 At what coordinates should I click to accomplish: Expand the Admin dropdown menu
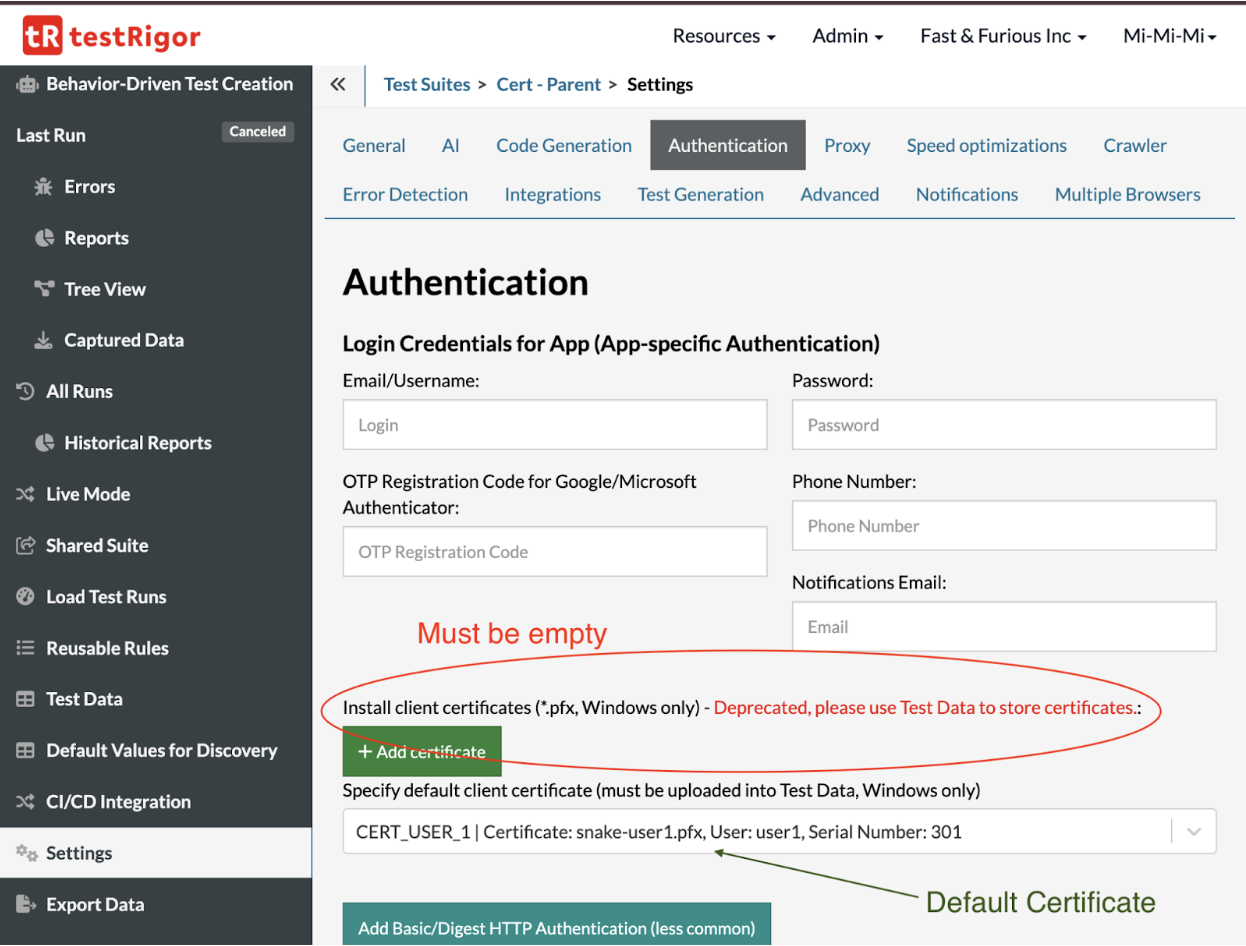(x=847, y=37)
